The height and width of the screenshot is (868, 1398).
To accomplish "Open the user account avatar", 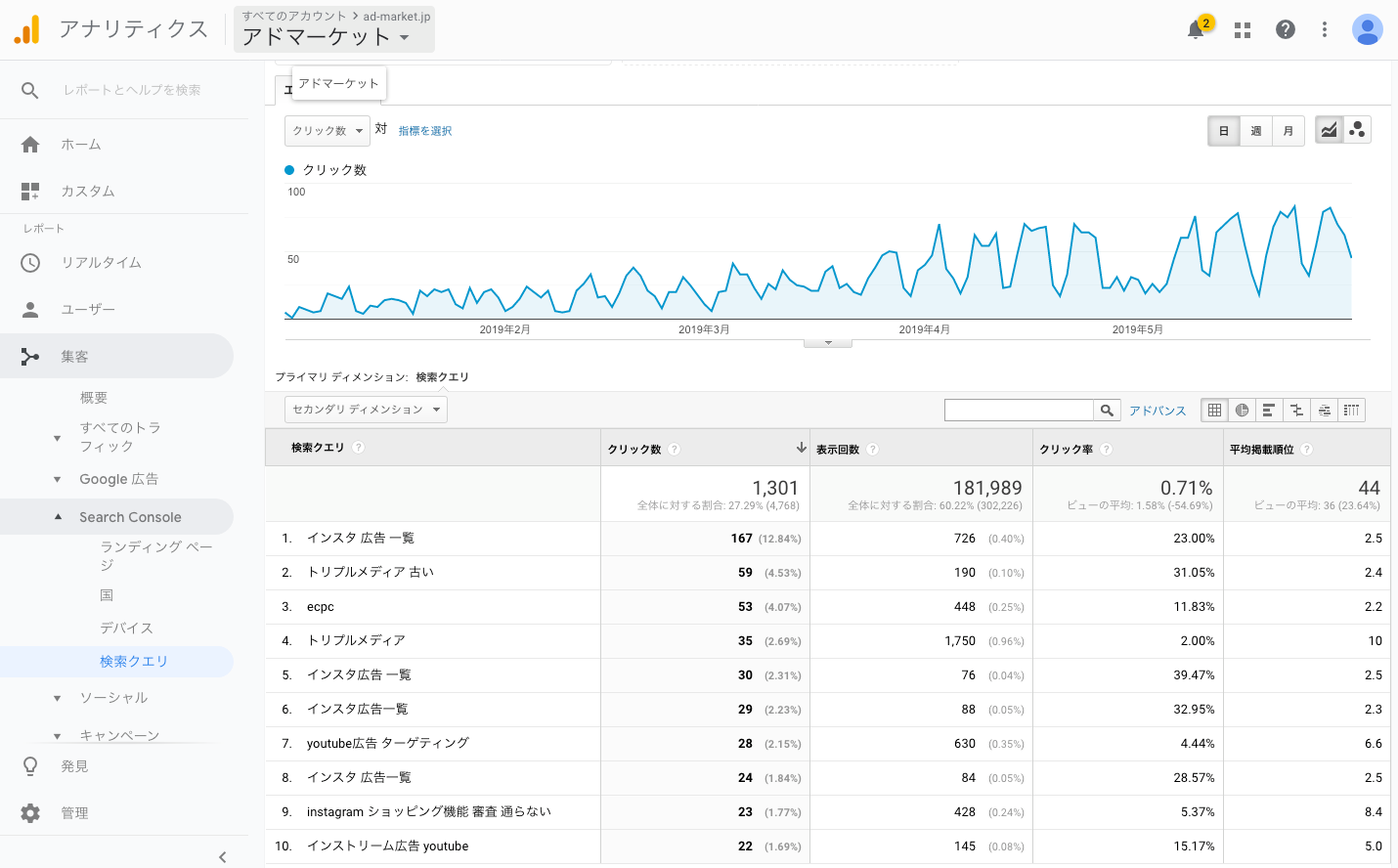I will click(x=1368, y=29).
